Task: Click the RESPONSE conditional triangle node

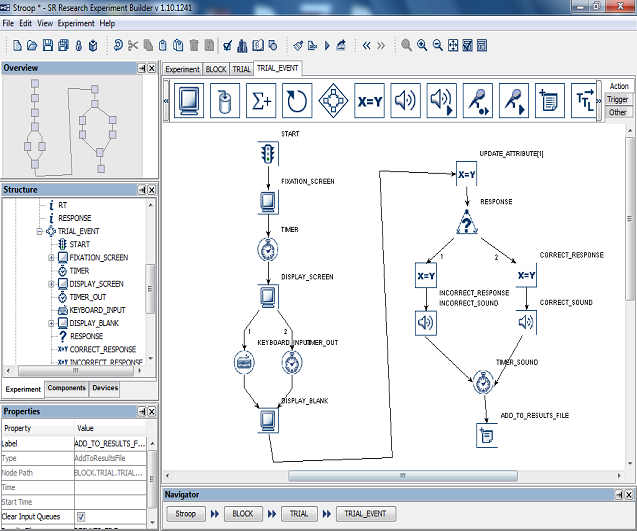Action: [x=467, y=222]
